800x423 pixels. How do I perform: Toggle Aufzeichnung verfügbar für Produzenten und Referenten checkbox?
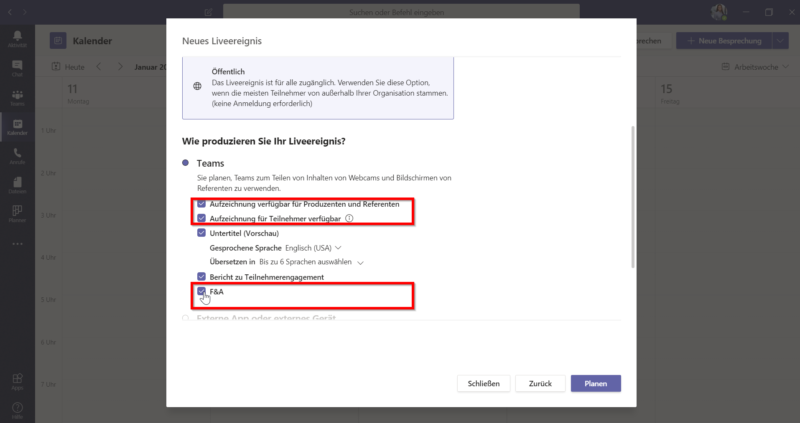tap(202, 204)
